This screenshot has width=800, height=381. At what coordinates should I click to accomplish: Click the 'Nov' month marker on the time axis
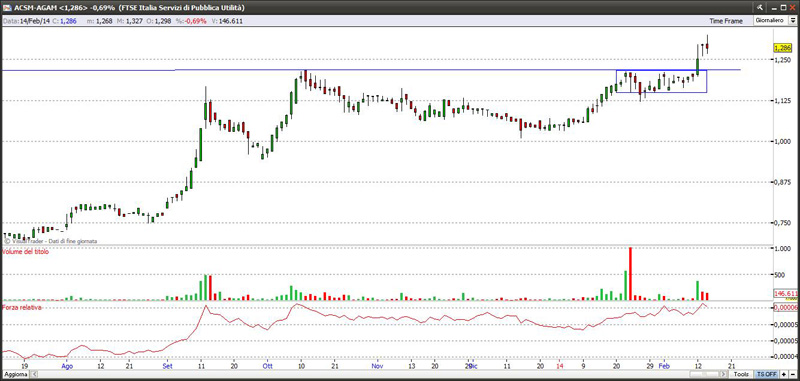377,366
